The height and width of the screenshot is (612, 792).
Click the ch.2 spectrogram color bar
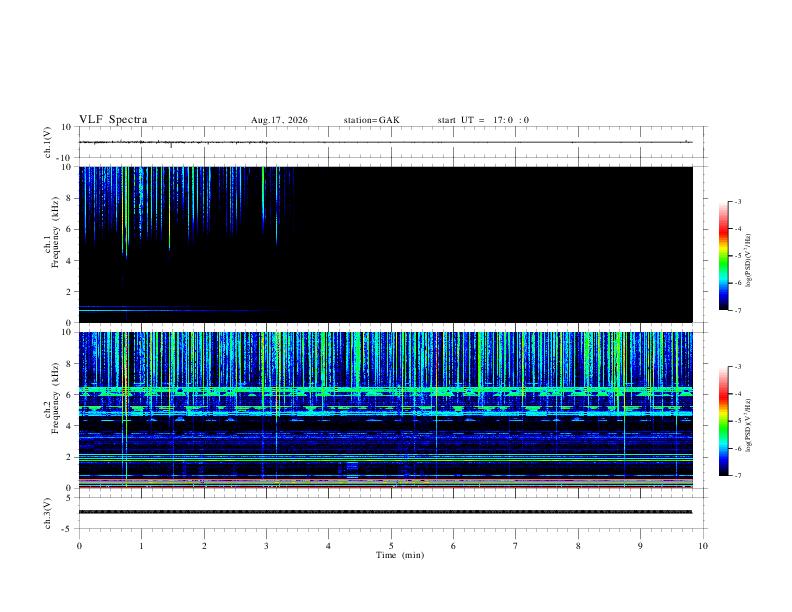click(723, 421)
